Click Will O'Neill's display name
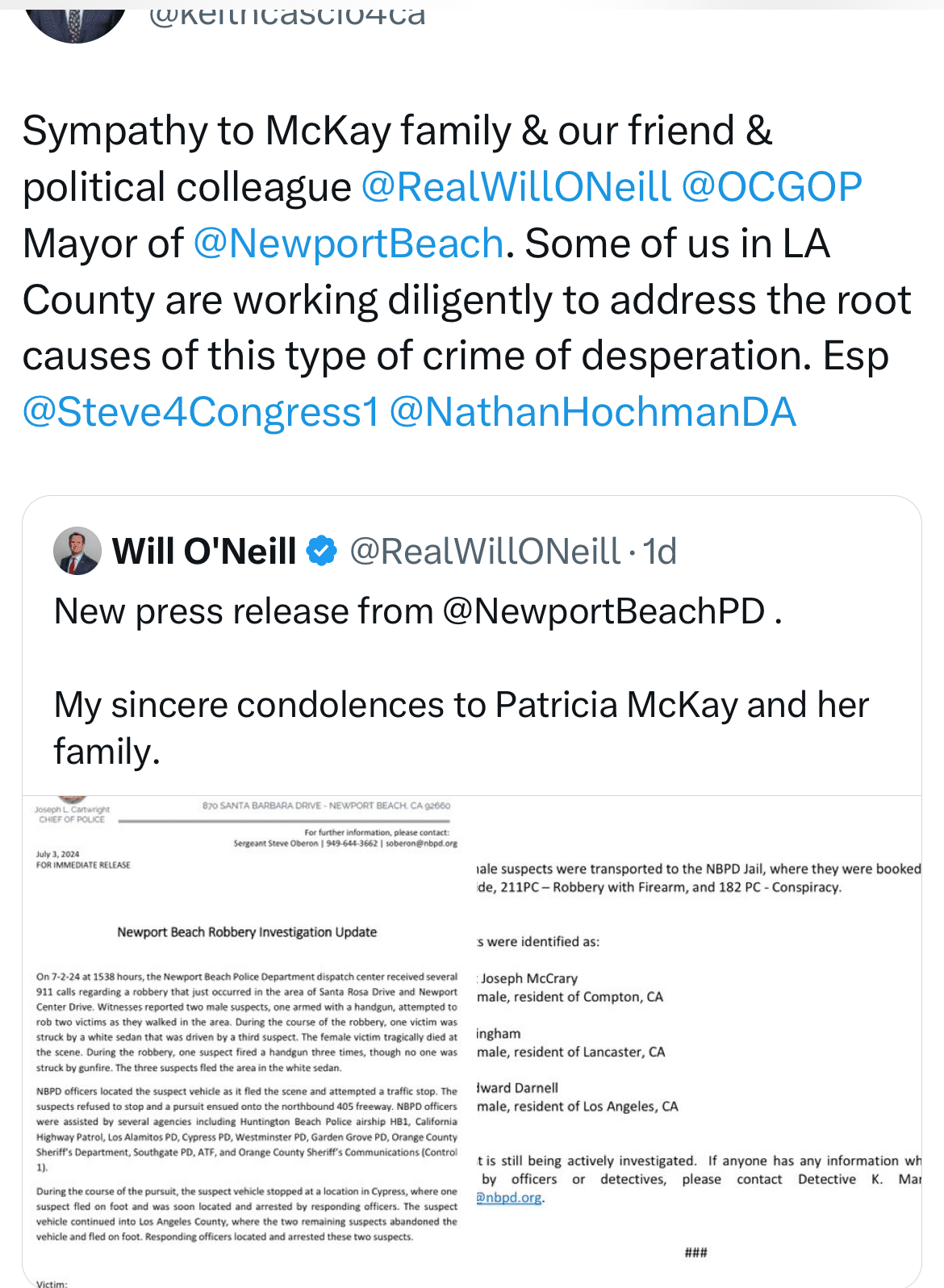This screenshot has height=1288, width=944. [x=204, y=551]
